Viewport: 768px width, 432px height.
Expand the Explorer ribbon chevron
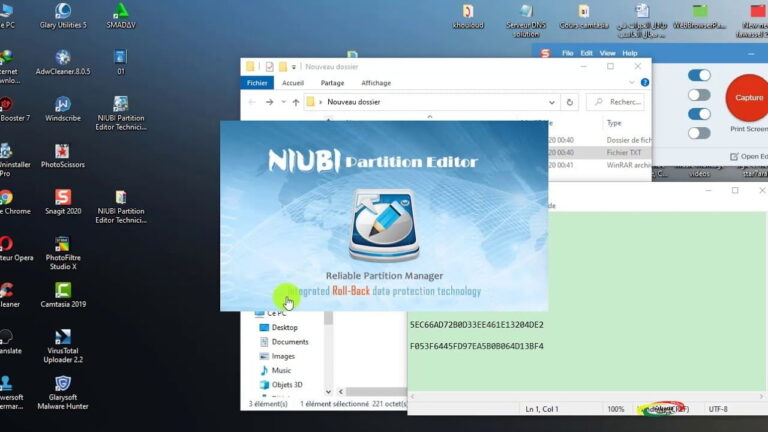point(632,82)
